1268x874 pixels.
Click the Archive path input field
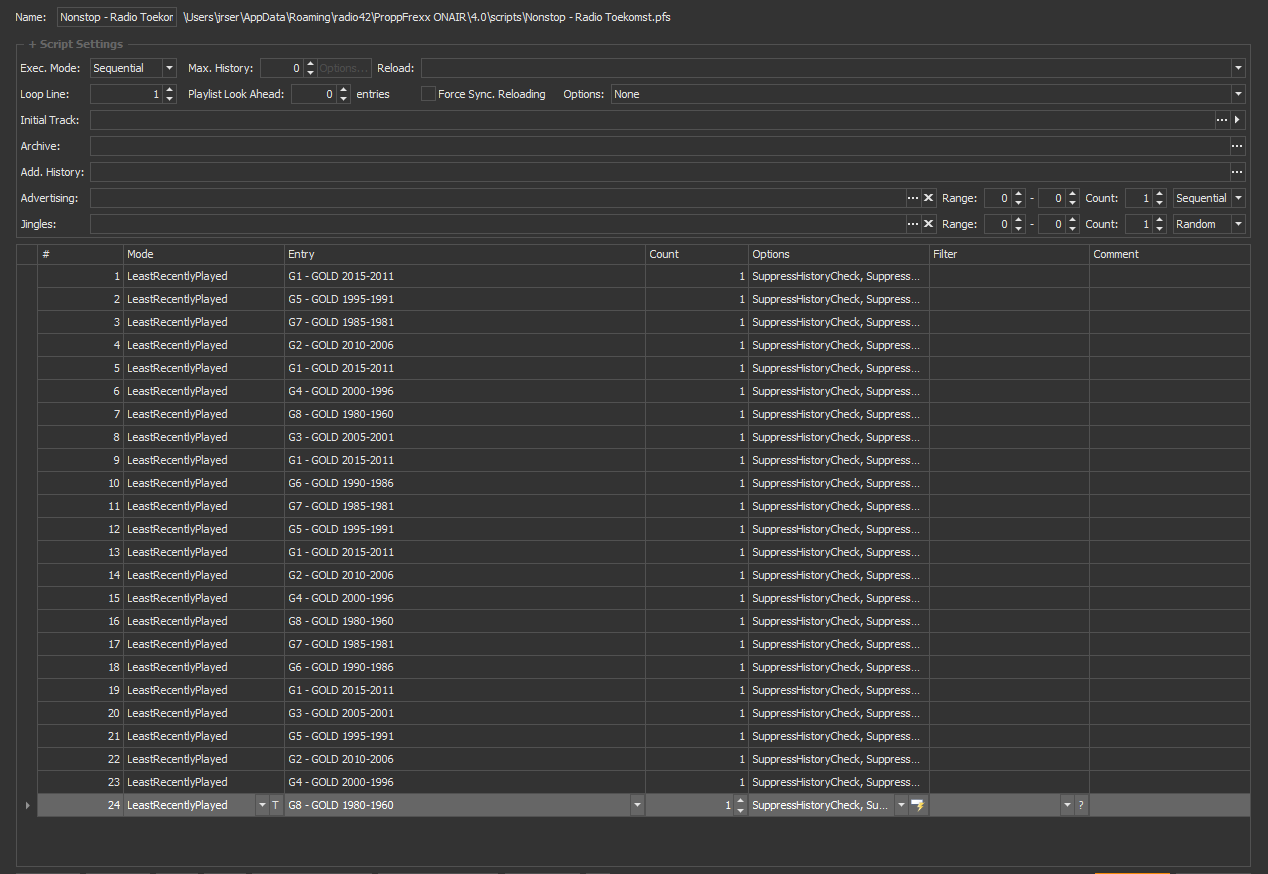659,146
